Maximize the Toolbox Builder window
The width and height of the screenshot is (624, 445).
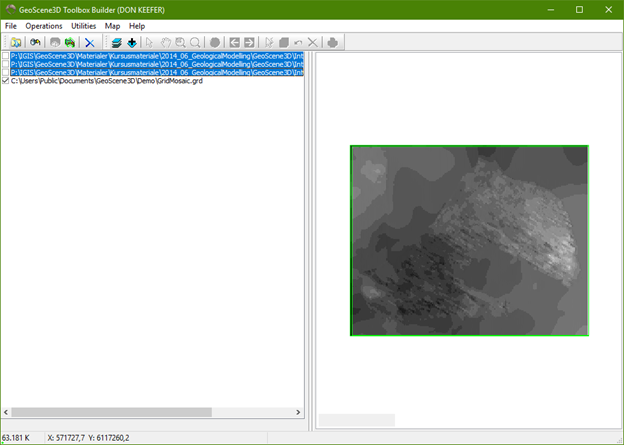(x=579, y=10)
